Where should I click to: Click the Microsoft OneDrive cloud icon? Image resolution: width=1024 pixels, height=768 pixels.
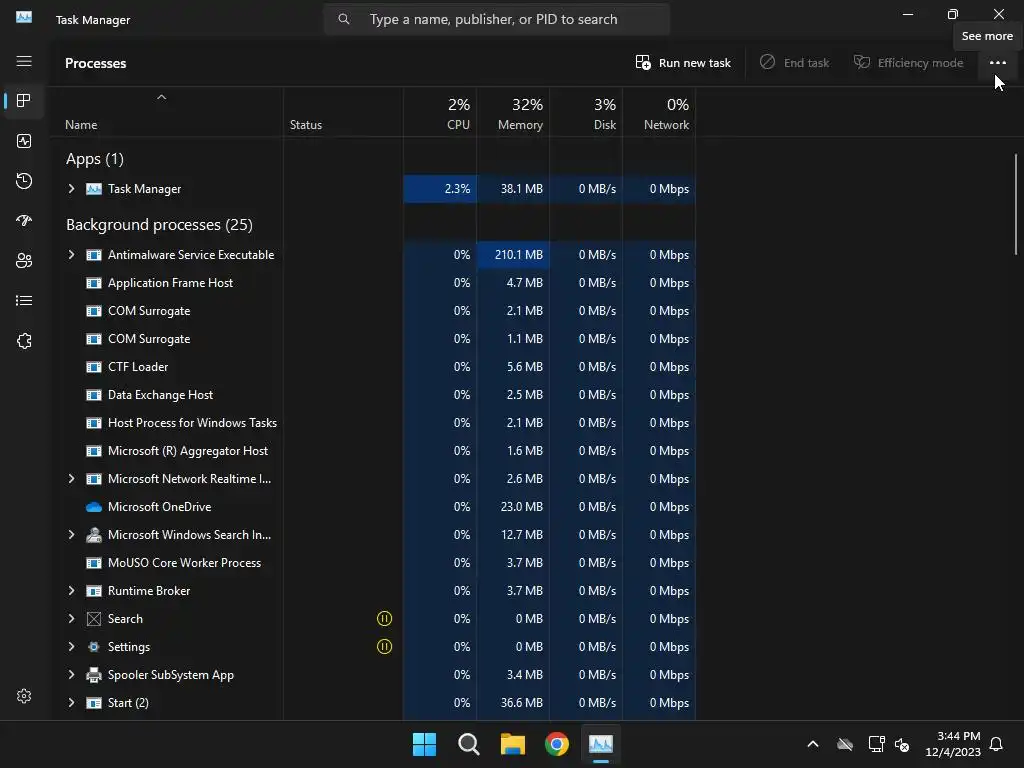point(94,507)
